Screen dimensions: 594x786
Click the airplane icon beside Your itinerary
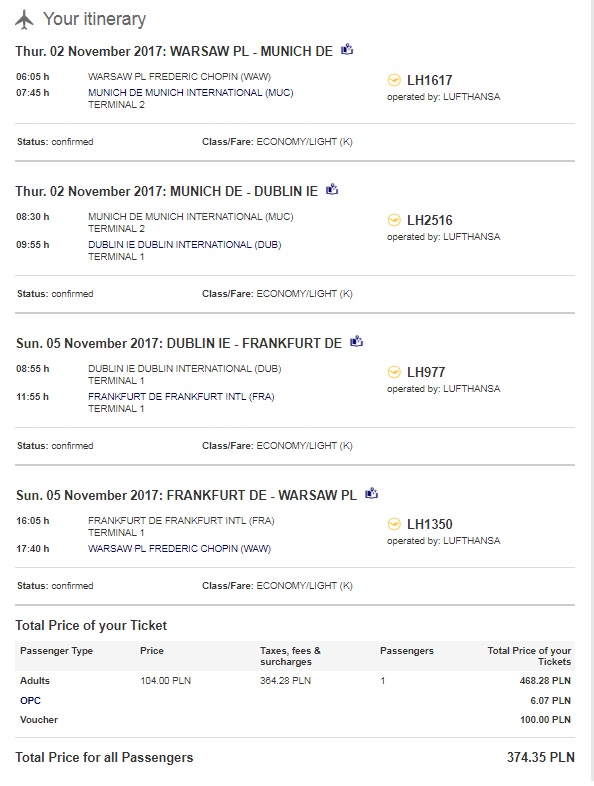(x=24, y=20)
